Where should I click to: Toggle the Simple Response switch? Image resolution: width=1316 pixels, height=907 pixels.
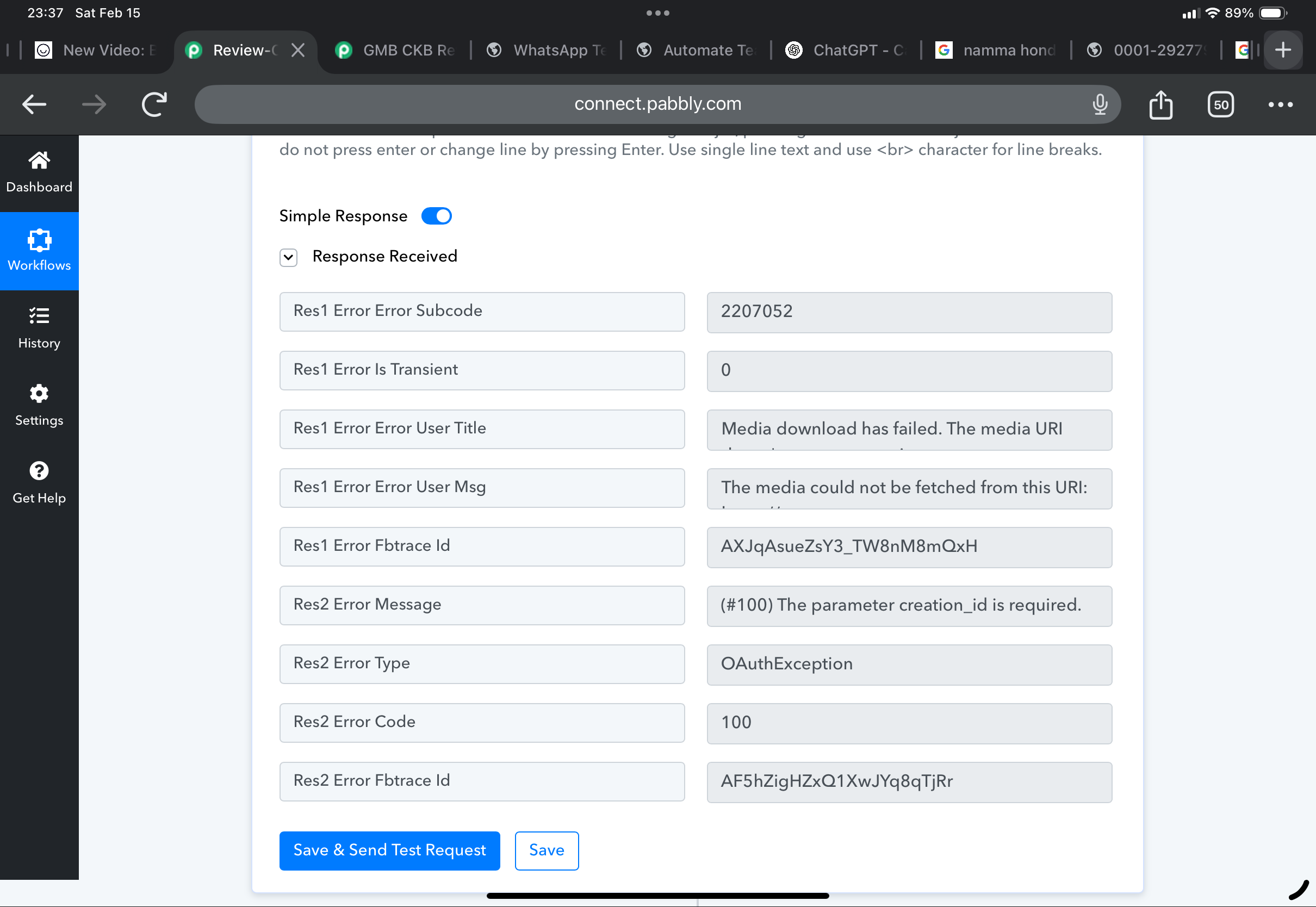436,216
